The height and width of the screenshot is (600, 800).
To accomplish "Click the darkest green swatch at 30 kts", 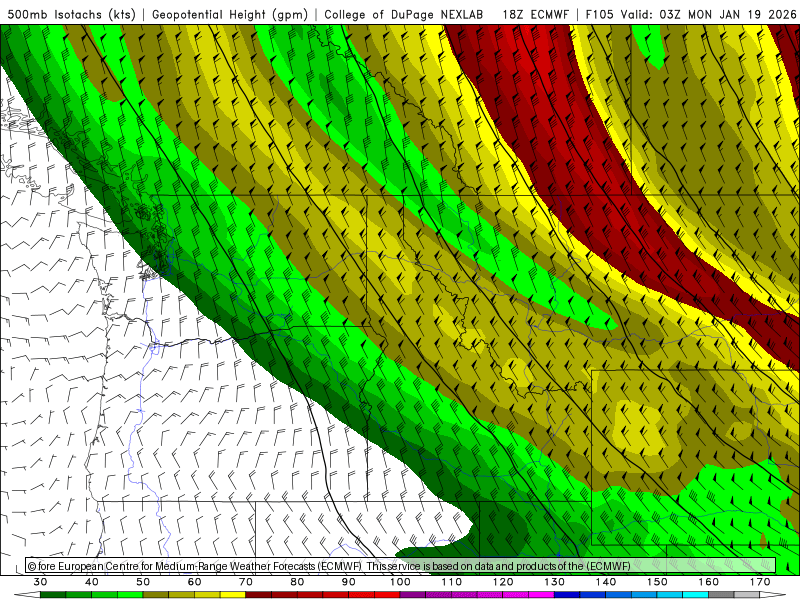I will pyautogui.click(x=53, y=595).
